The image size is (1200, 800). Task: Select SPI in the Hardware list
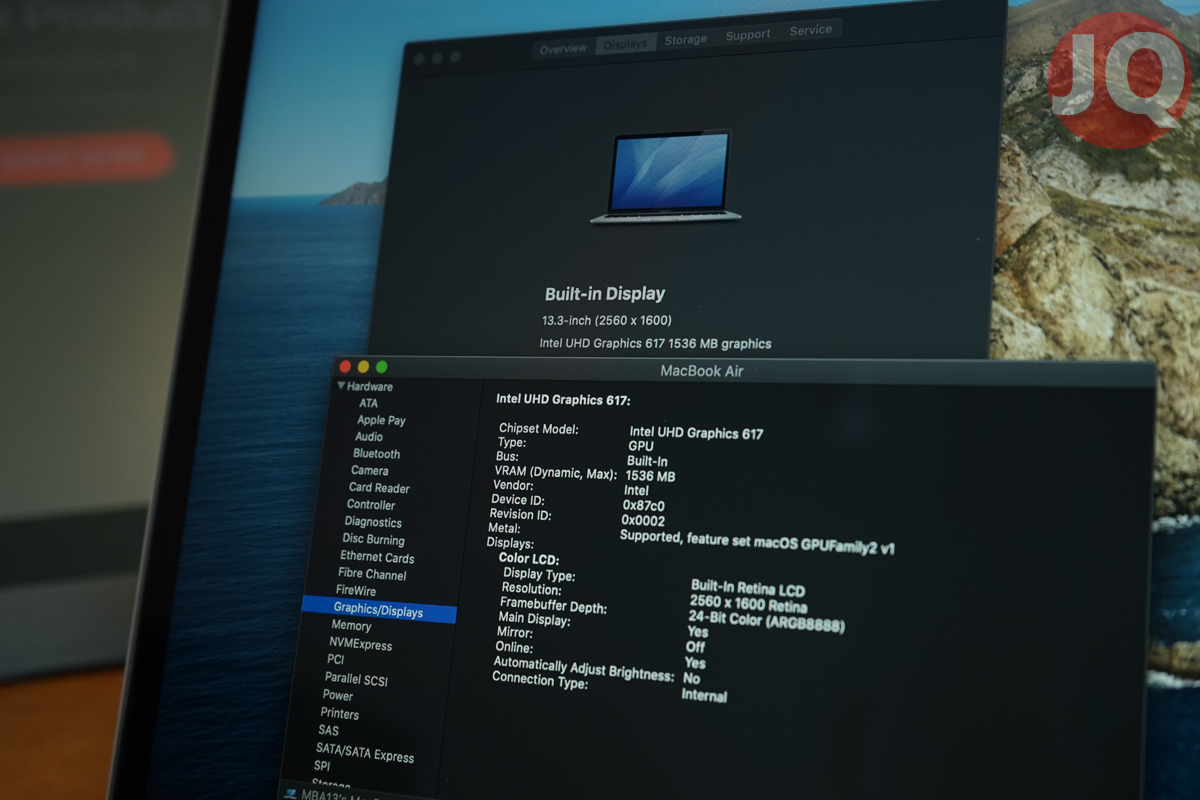coord(322,766)
